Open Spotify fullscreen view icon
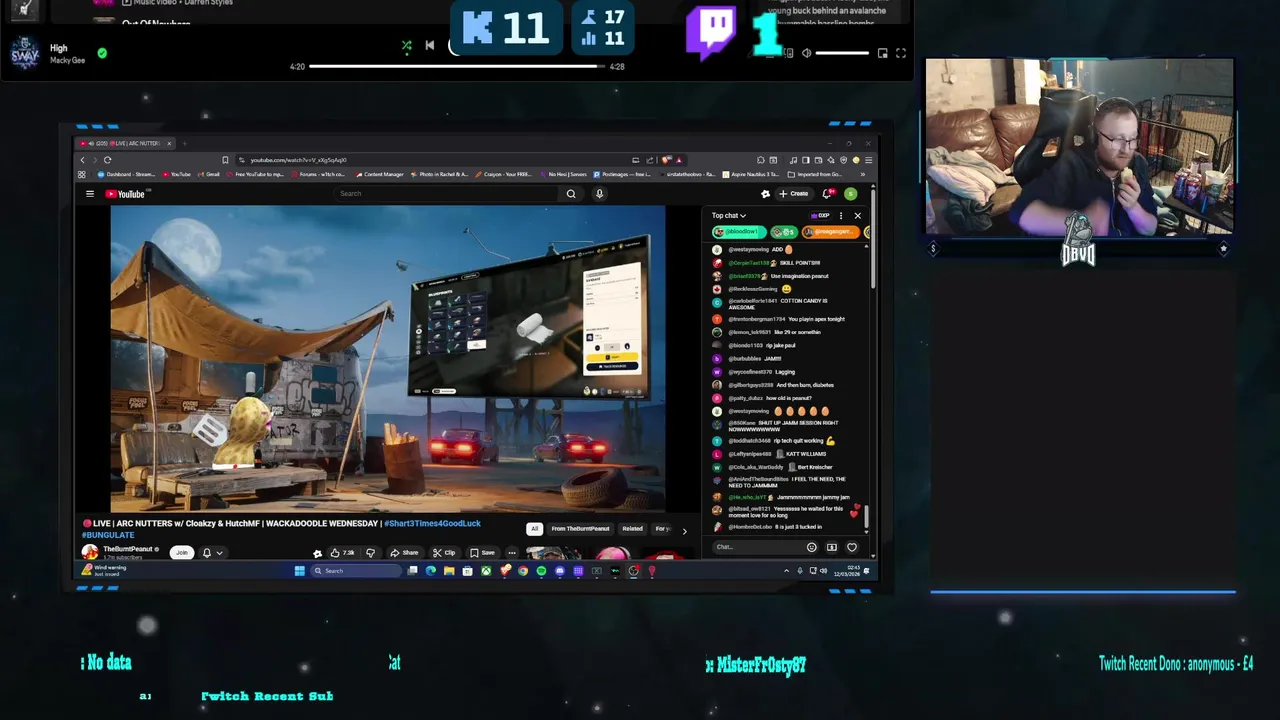Screen dimensions: 1280x720 click(x=900, y=53)
